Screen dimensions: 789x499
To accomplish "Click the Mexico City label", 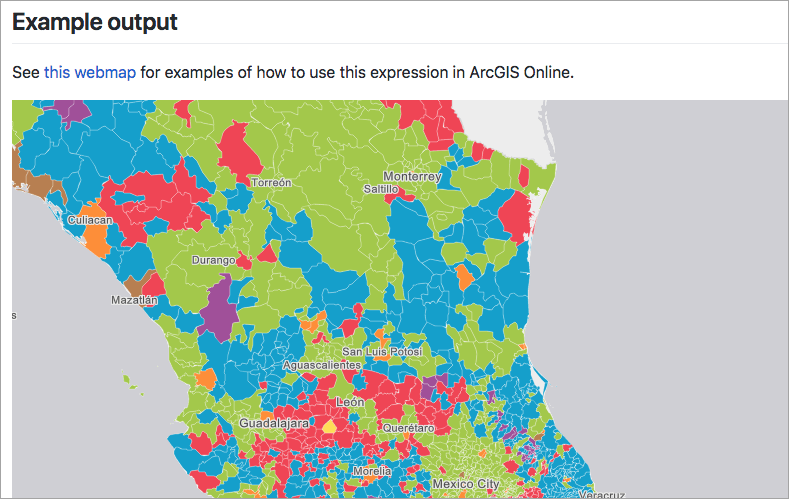I will pos(466,484).
